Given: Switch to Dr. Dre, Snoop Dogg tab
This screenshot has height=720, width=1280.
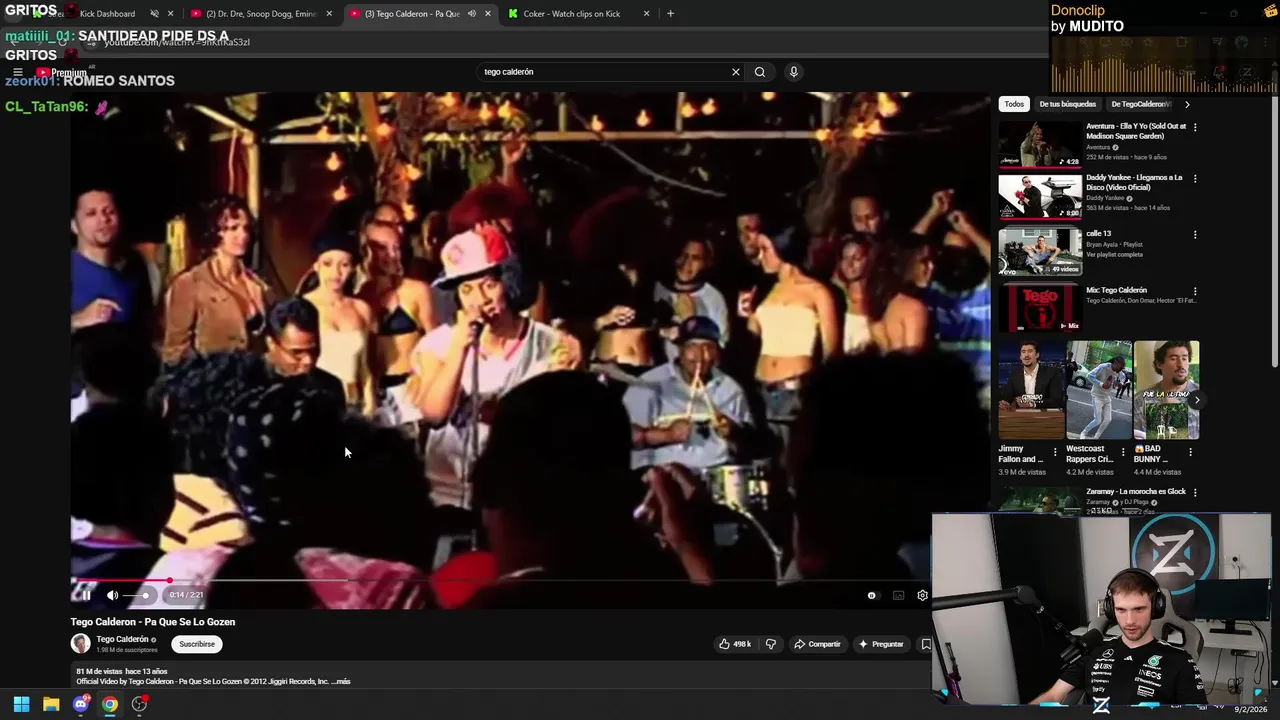Looking at the screenshot, I should [x=260, y=14].
